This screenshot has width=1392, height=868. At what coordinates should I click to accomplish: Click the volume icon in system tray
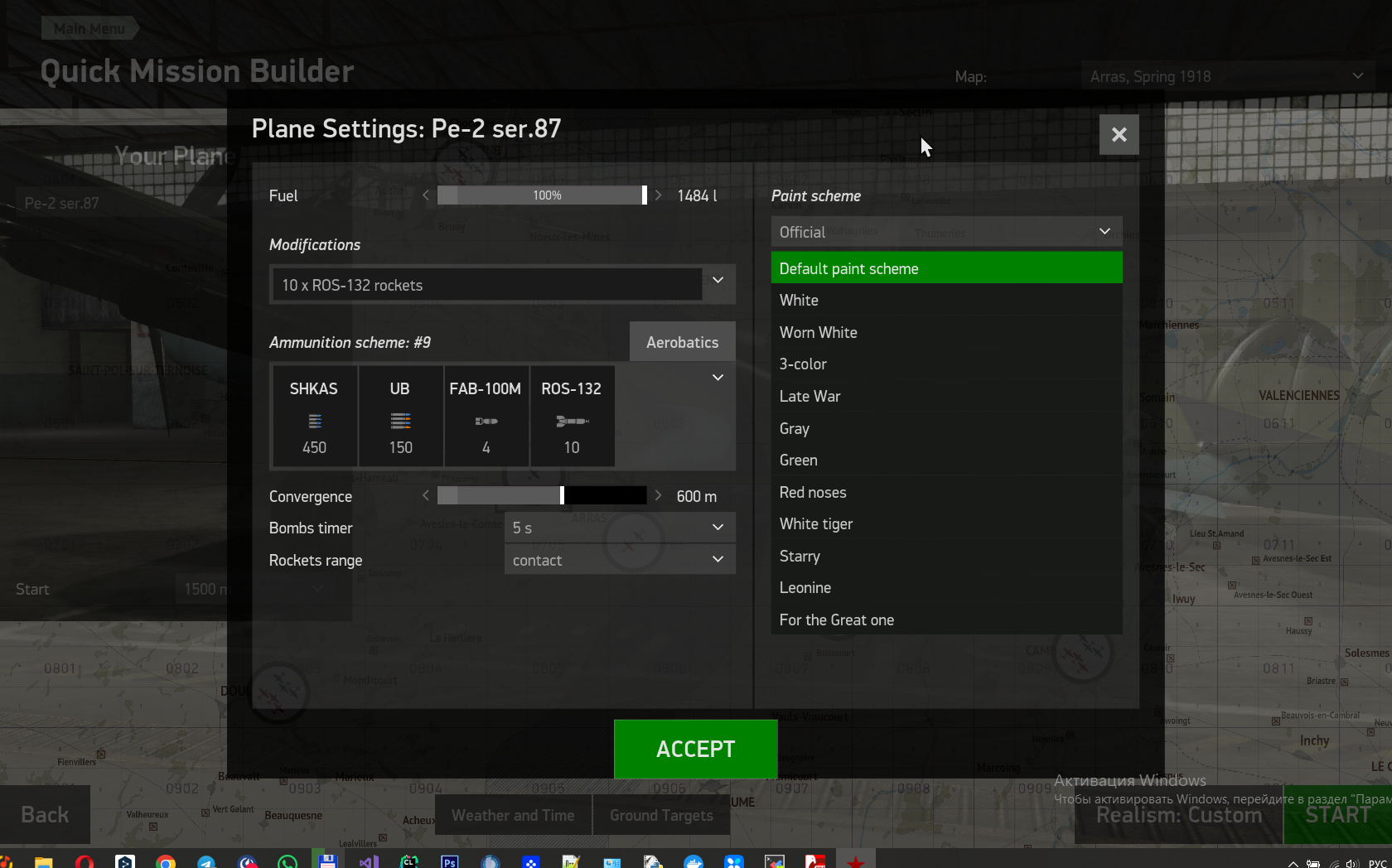click(1353, 864)
